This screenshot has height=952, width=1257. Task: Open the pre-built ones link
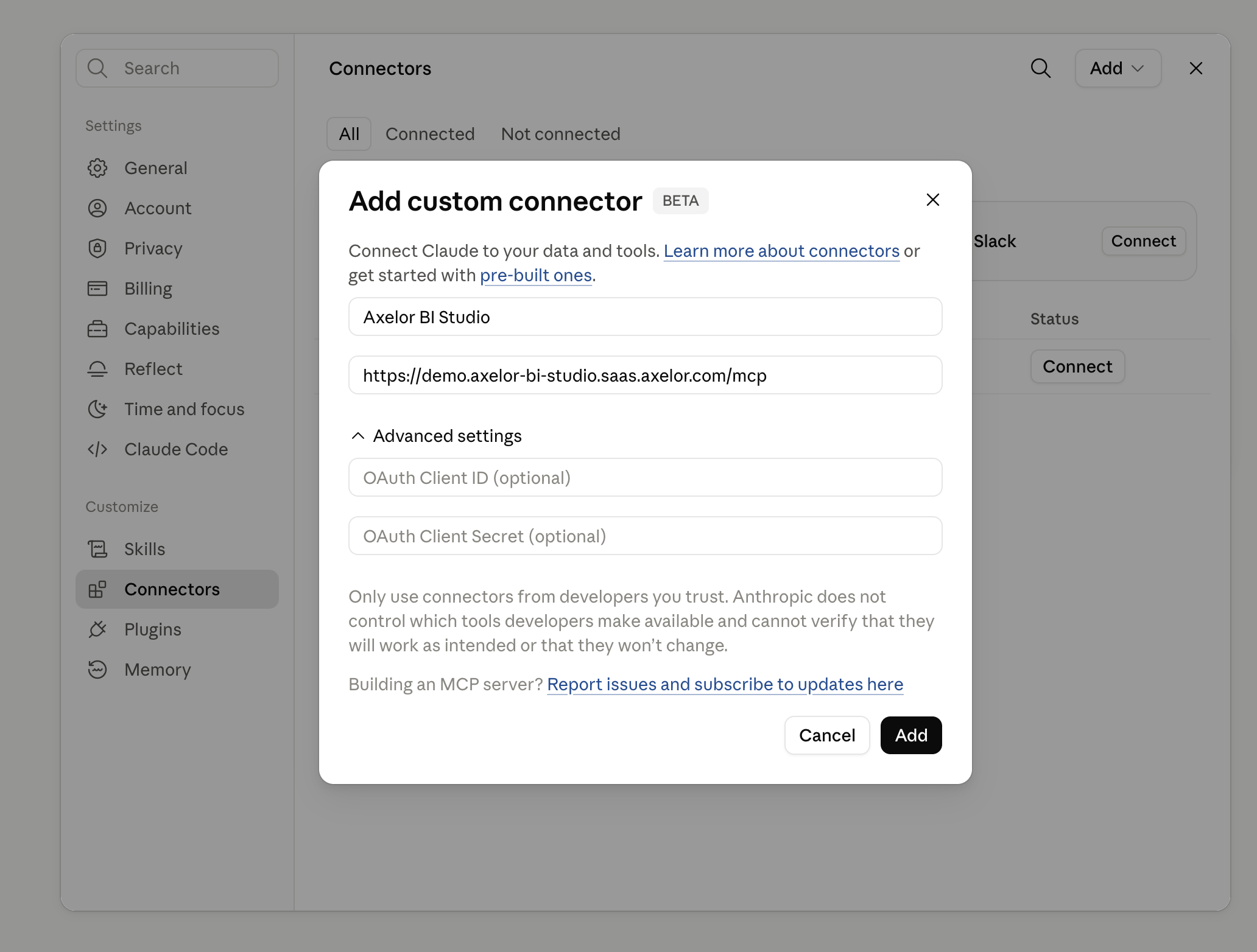point(536,275)
